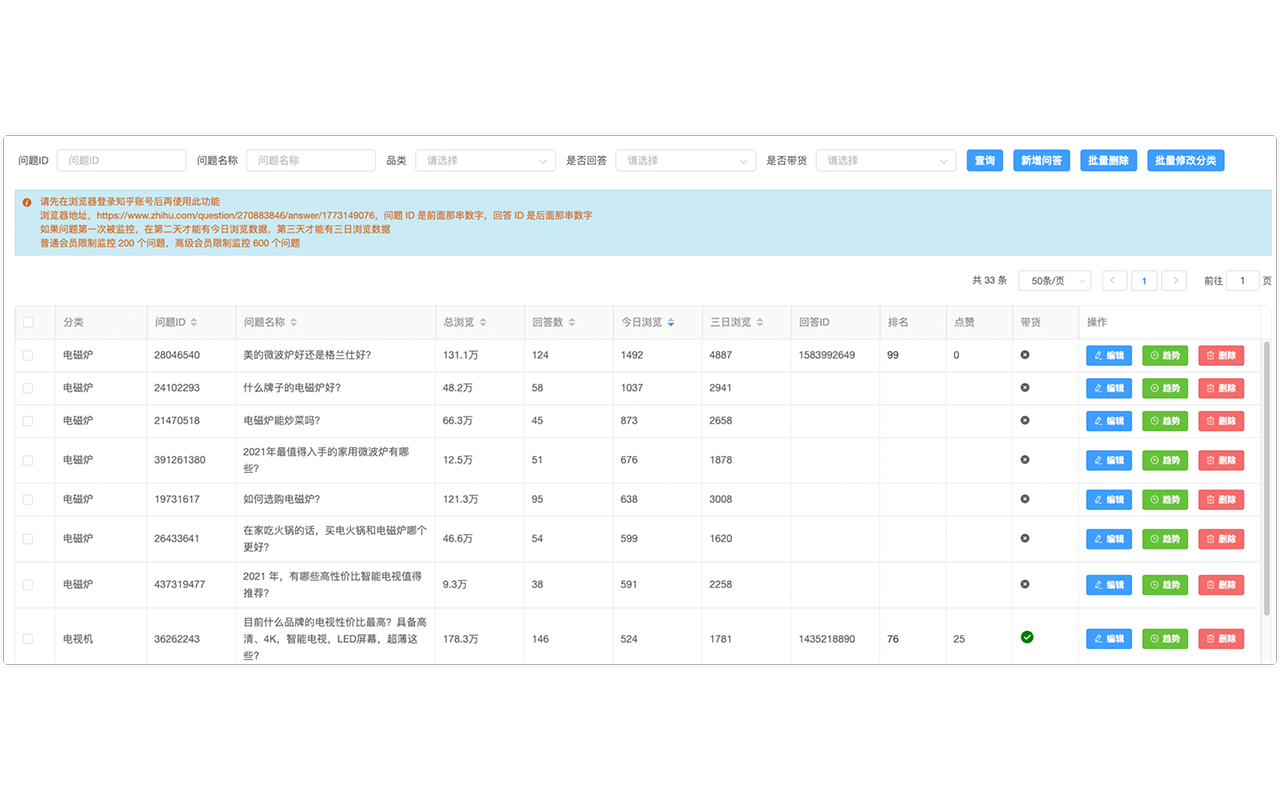Select page 1 in pagination
The height and width of the screenshot is (800, 1280).
click(x=1145, y=281)
